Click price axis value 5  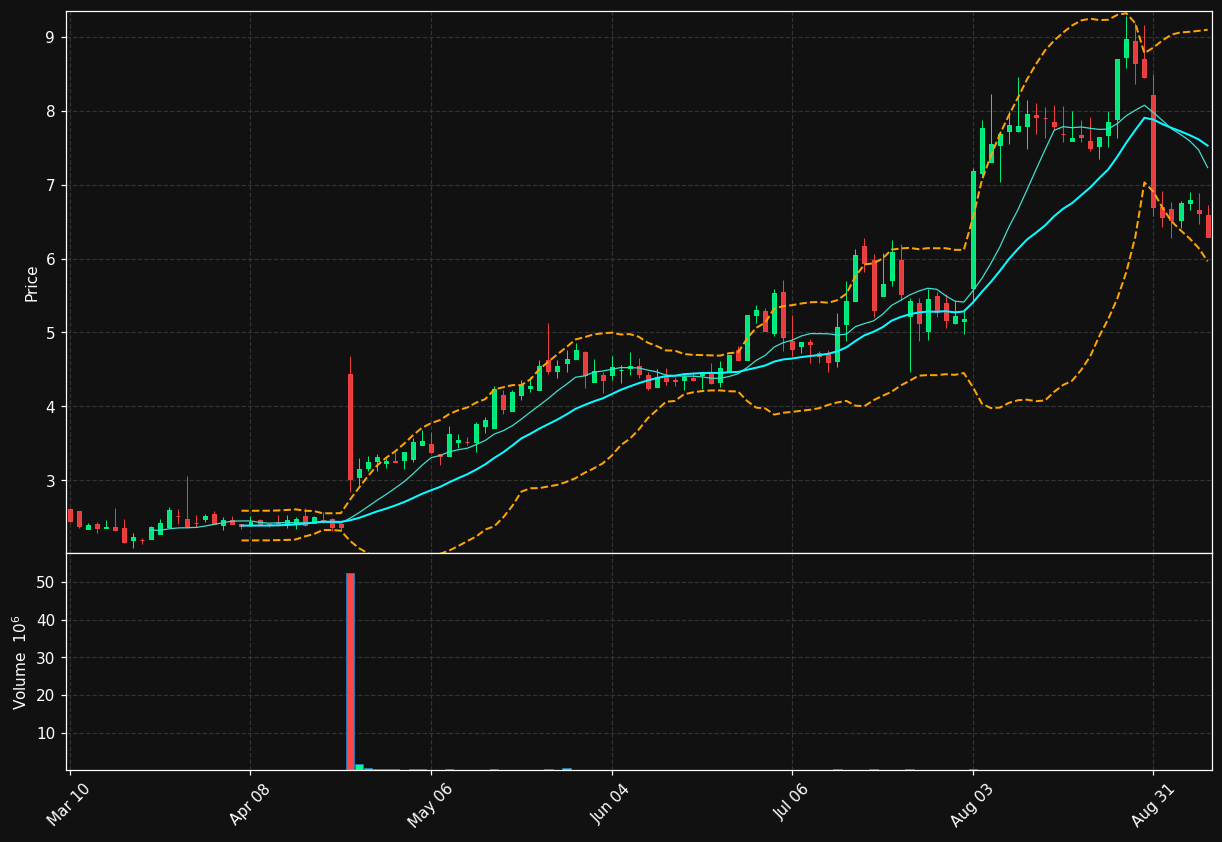pyautogui.click(x=50, y=333)
